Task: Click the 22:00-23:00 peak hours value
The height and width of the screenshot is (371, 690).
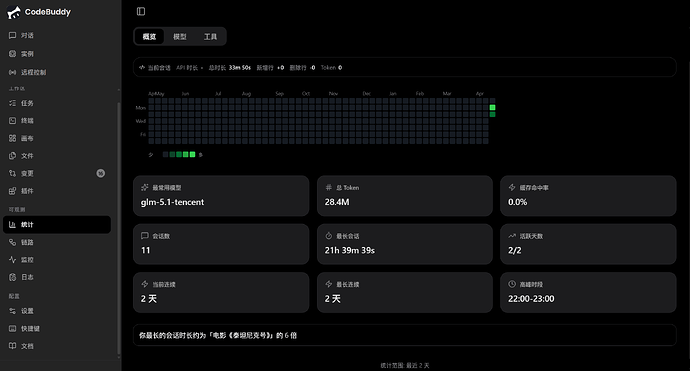Action: click(x=531, y=299)
